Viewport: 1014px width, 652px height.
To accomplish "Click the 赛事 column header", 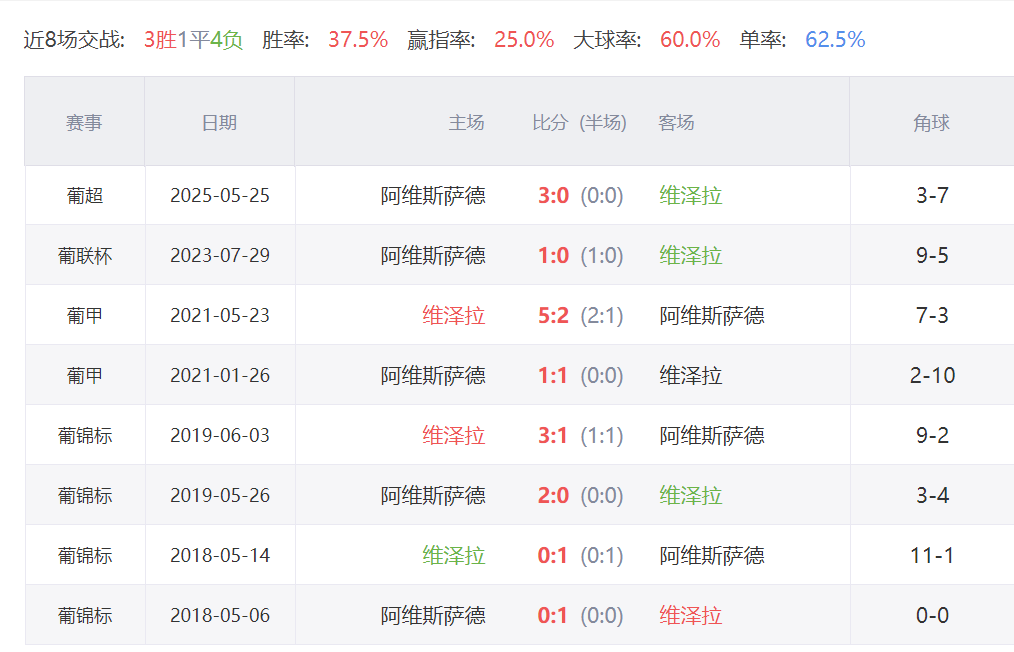I will click(x=84, y=122).
